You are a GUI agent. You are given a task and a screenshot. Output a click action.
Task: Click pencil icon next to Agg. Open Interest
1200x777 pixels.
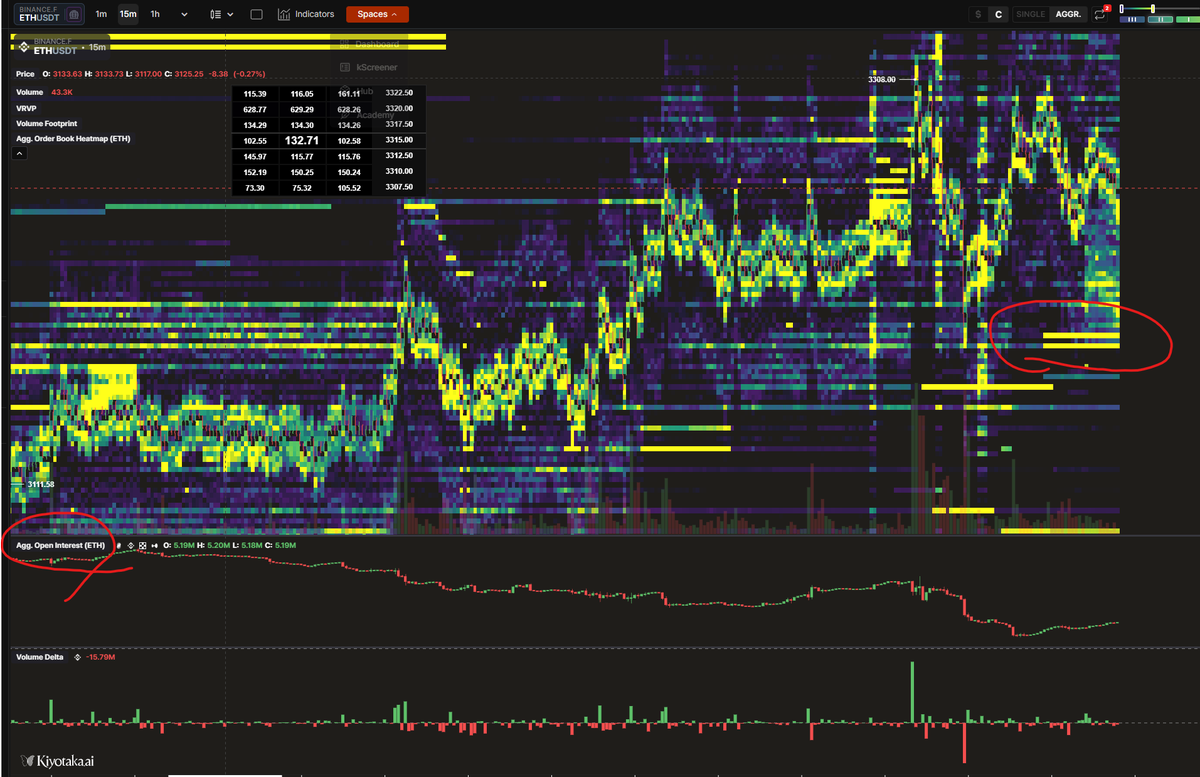[118, 545]
